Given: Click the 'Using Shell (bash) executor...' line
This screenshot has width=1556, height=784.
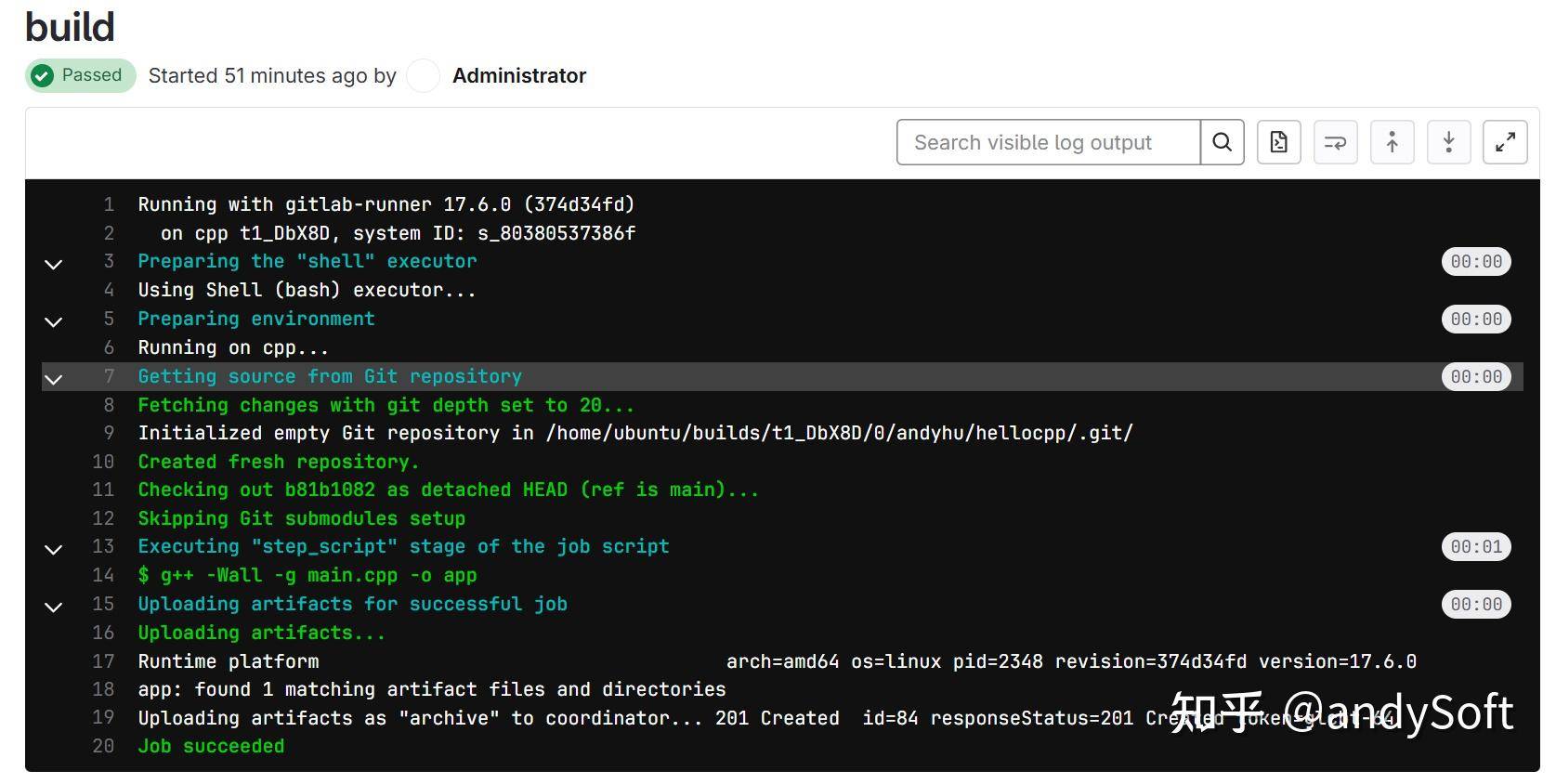Looking at the screenshot, I should (x=307, y=290).
